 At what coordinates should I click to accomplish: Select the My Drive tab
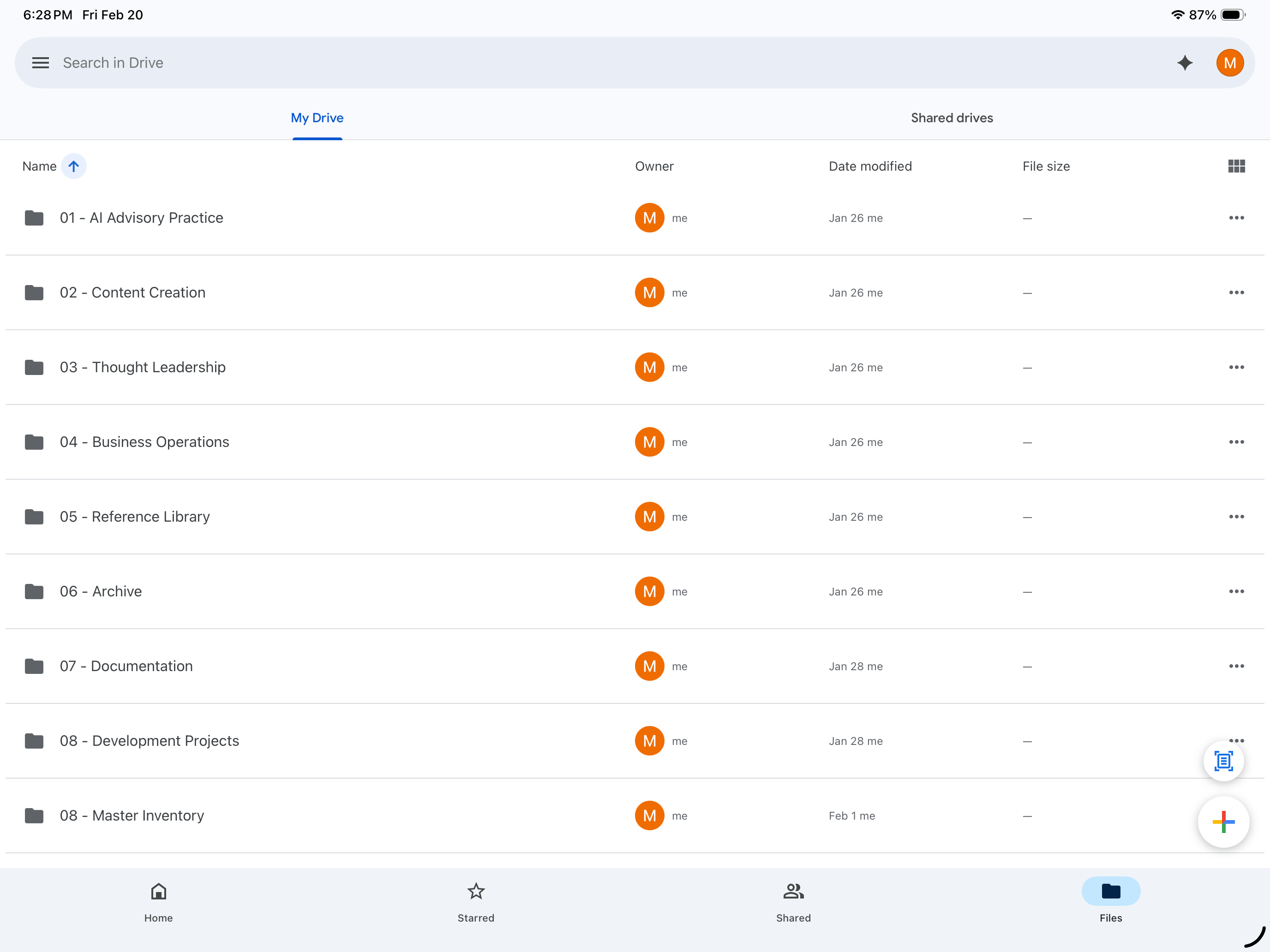(x=317, y=118)
